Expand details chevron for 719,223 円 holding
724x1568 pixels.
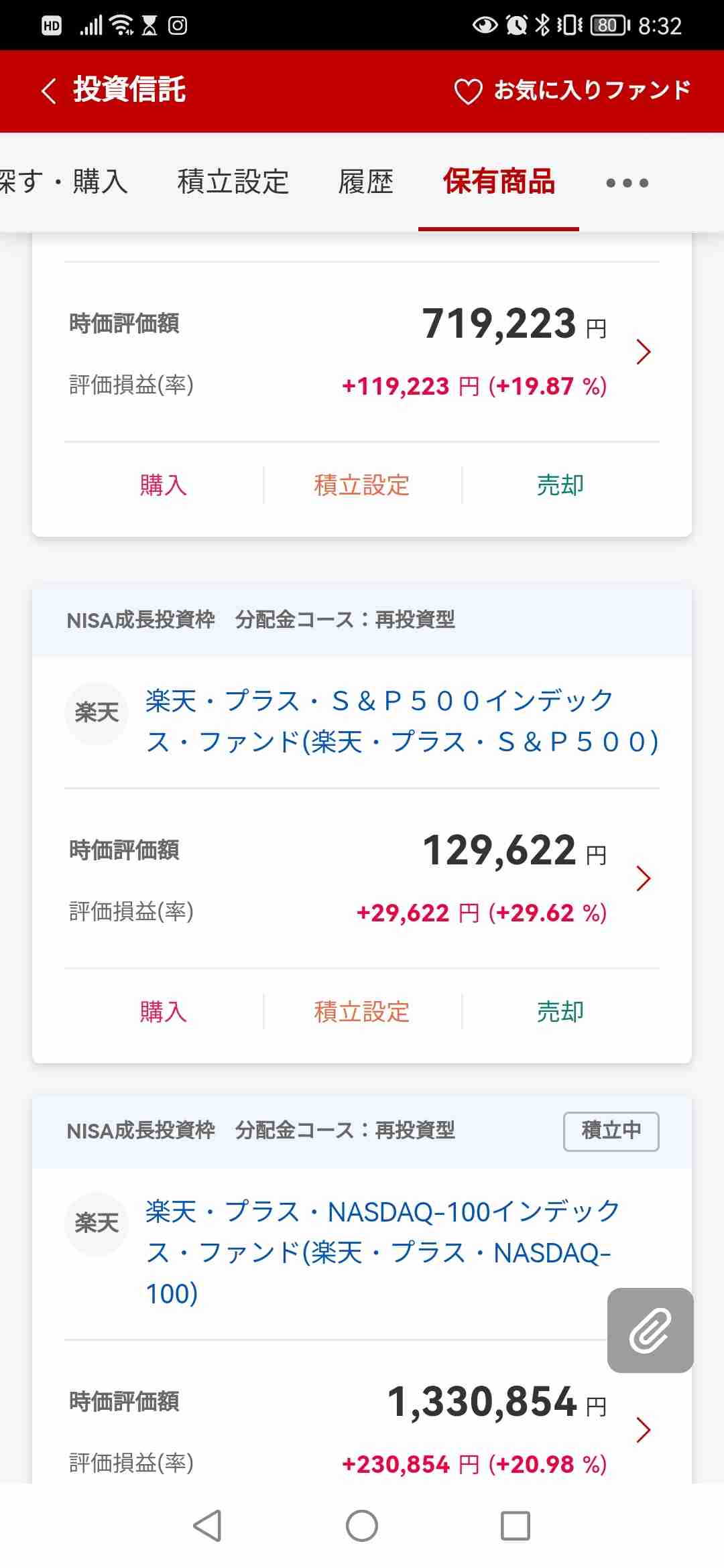[644, 352]
